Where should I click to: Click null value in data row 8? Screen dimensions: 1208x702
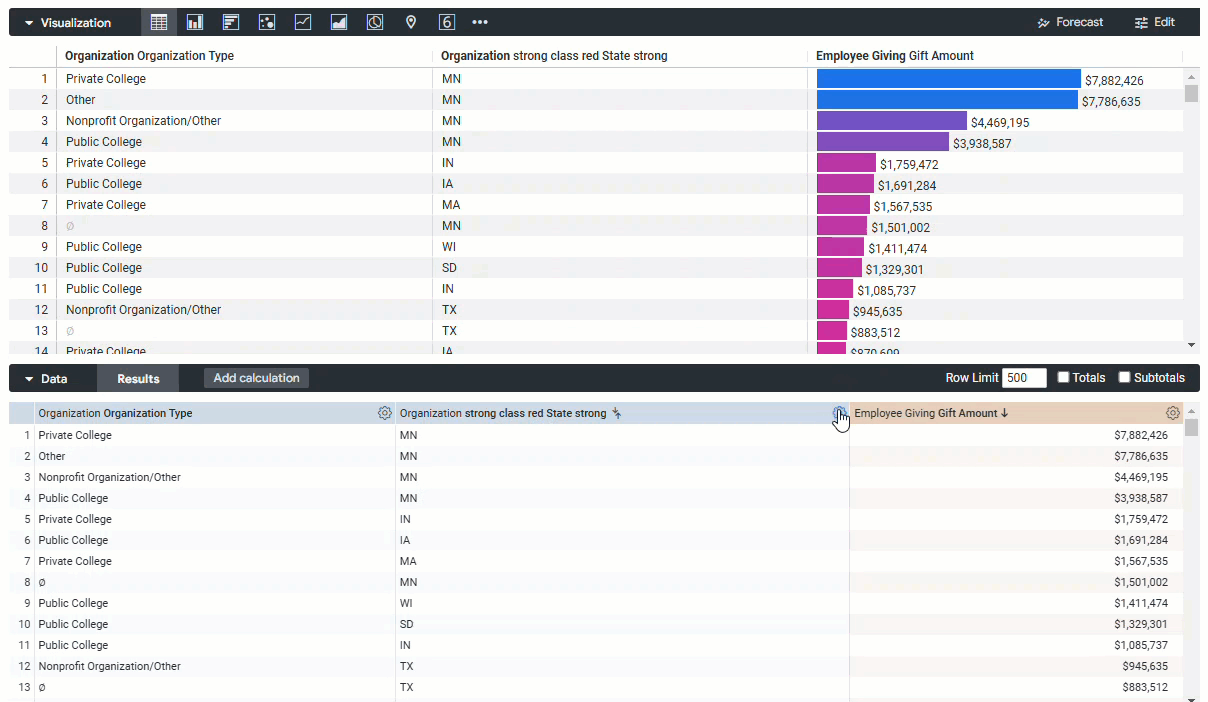pos(42,582)
